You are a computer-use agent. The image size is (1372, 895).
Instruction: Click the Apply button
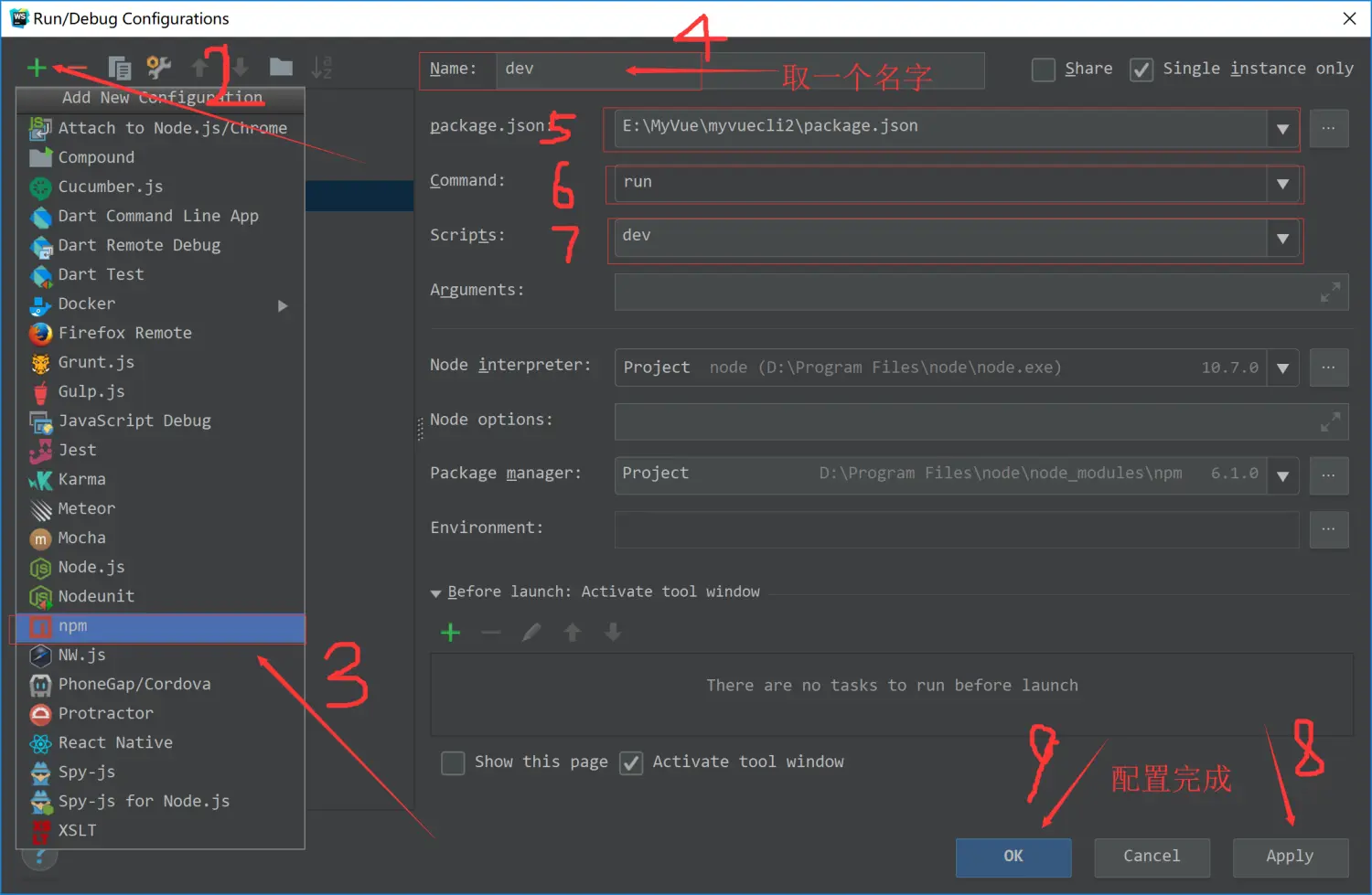pos(1290,858)
